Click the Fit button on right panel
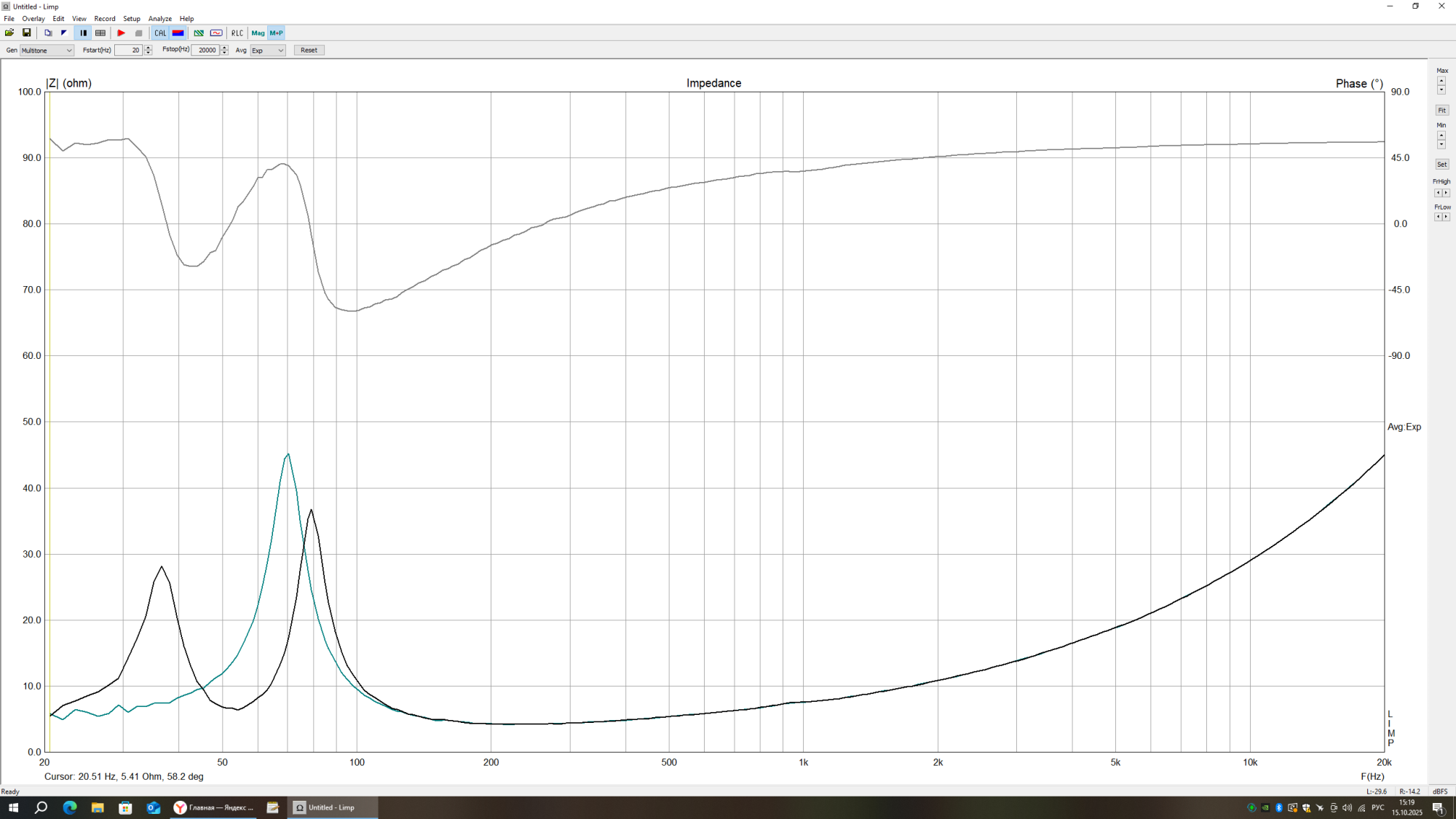The height and width of the screenshot is (819, 1456). coord(1441,110)
